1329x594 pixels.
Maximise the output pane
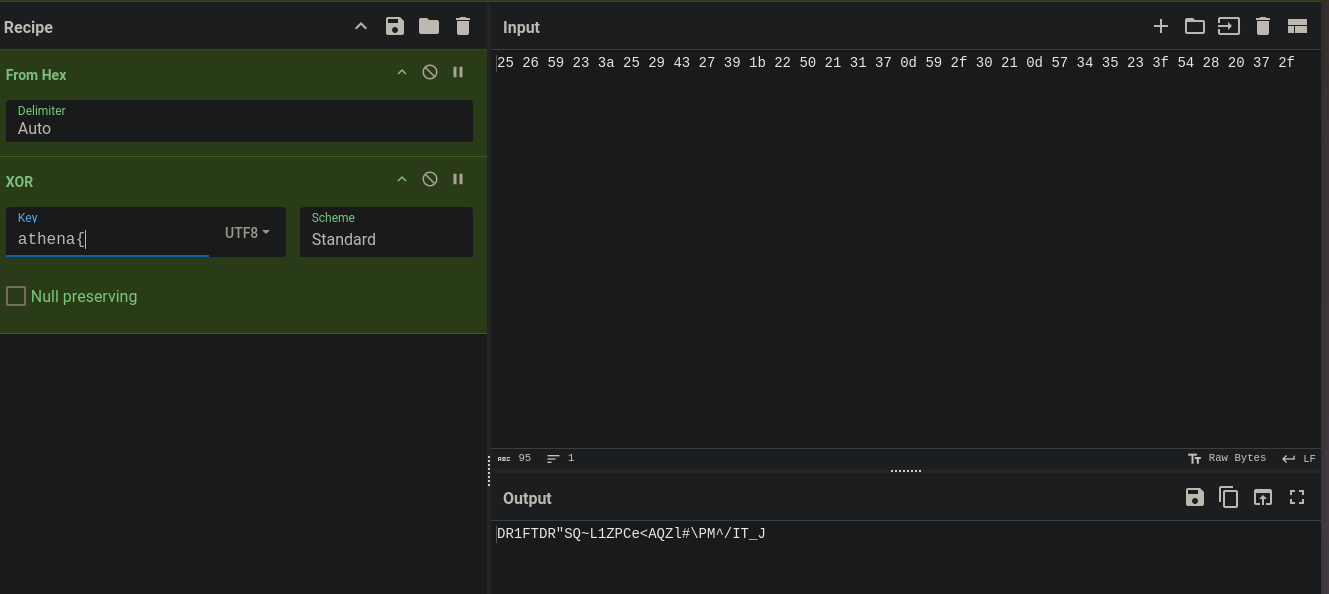click(1297, 497)
